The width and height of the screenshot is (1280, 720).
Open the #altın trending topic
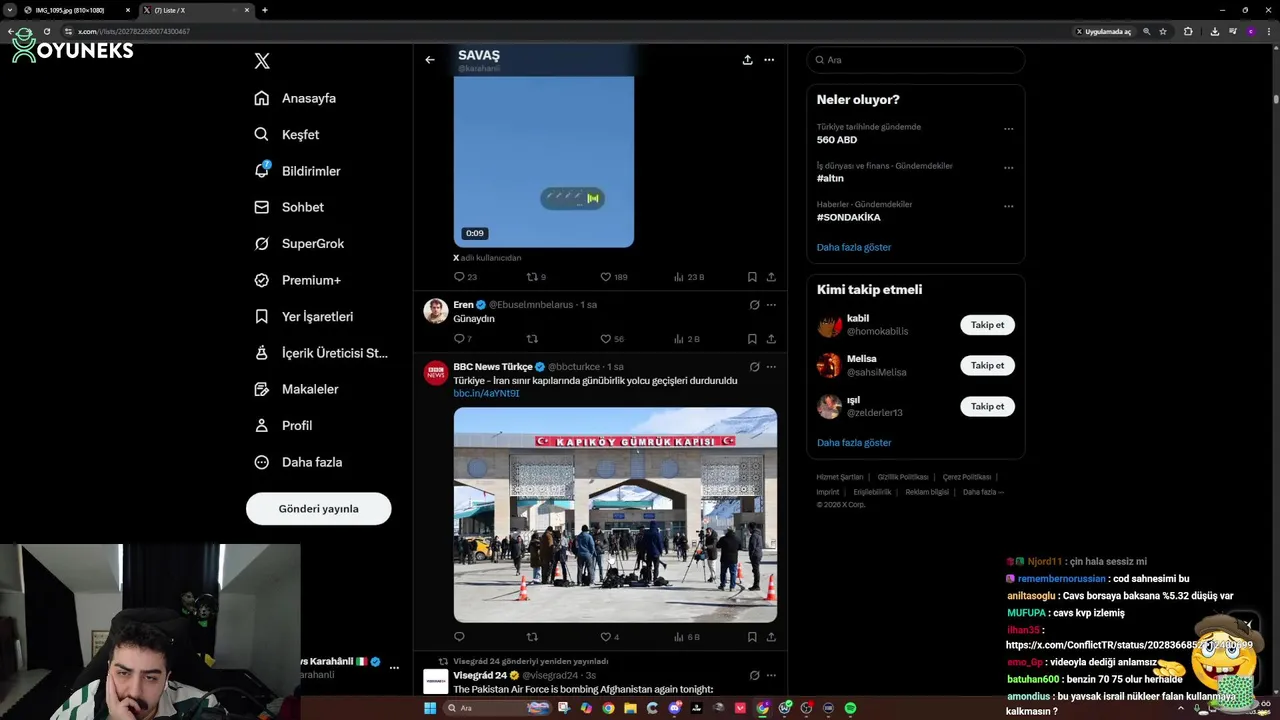tap(830, 178)
